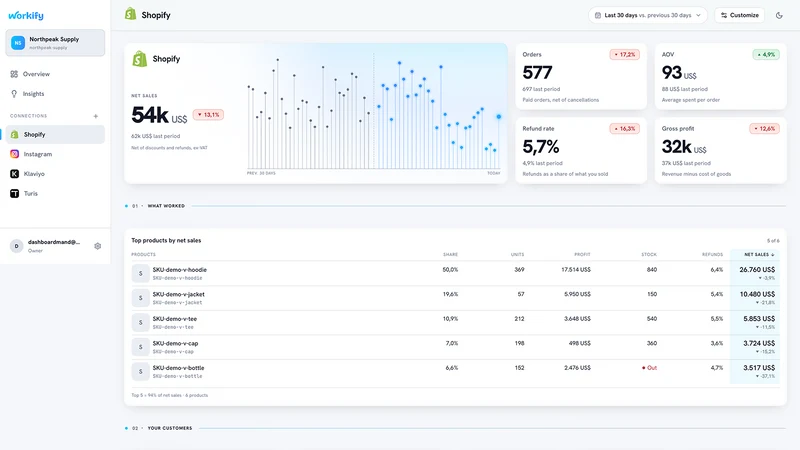The height and width of the screenshot is (450, 800).
Task: Open the Orders 577 card
Action: (x=581, y=77)
